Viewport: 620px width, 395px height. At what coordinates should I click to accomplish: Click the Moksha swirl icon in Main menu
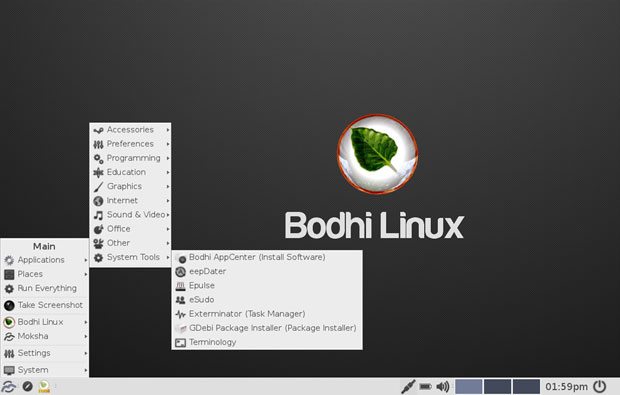(x=9, y=337)
